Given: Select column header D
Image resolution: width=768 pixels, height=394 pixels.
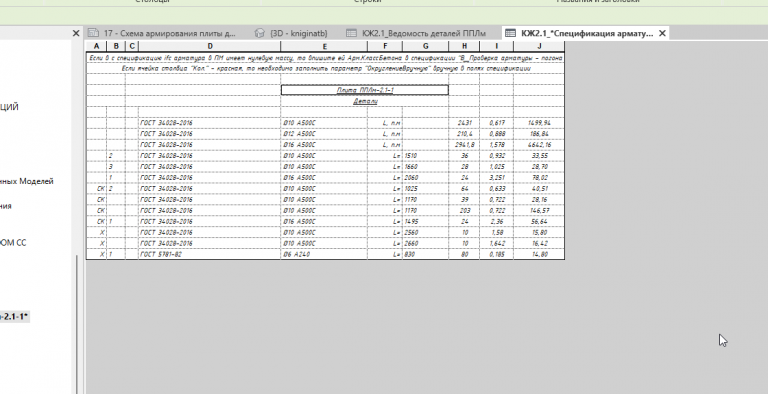Looking at the screenshot, I should (x=210, y=47).
